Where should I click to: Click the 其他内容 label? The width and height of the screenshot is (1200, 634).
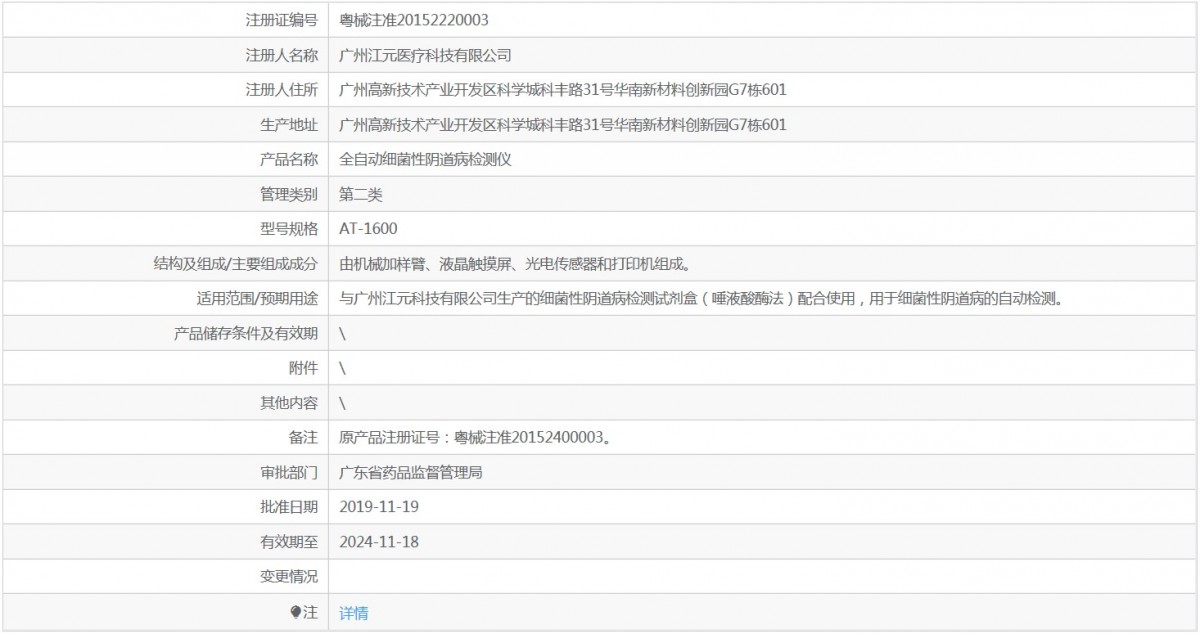(289, 403)
